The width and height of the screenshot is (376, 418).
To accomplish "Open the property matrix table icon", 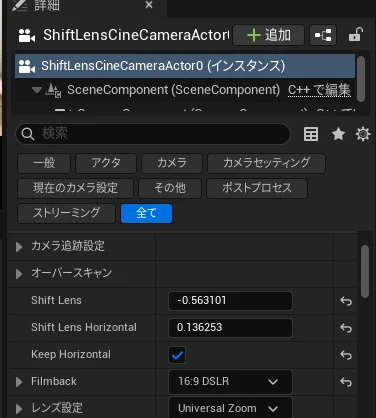I will click(311, 134).
